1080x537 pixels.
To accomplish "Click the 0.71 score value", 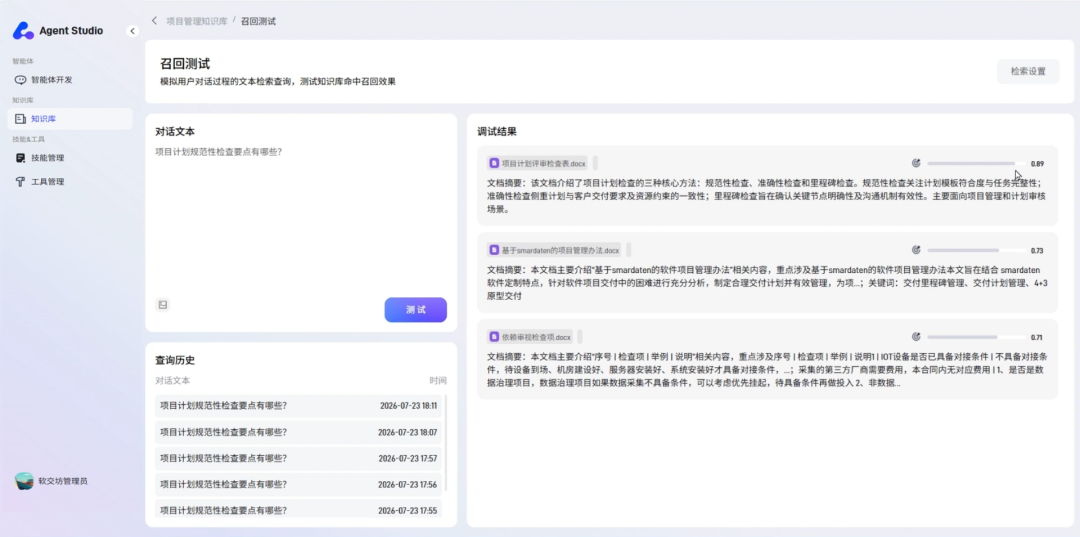I will click(1037, 338).
